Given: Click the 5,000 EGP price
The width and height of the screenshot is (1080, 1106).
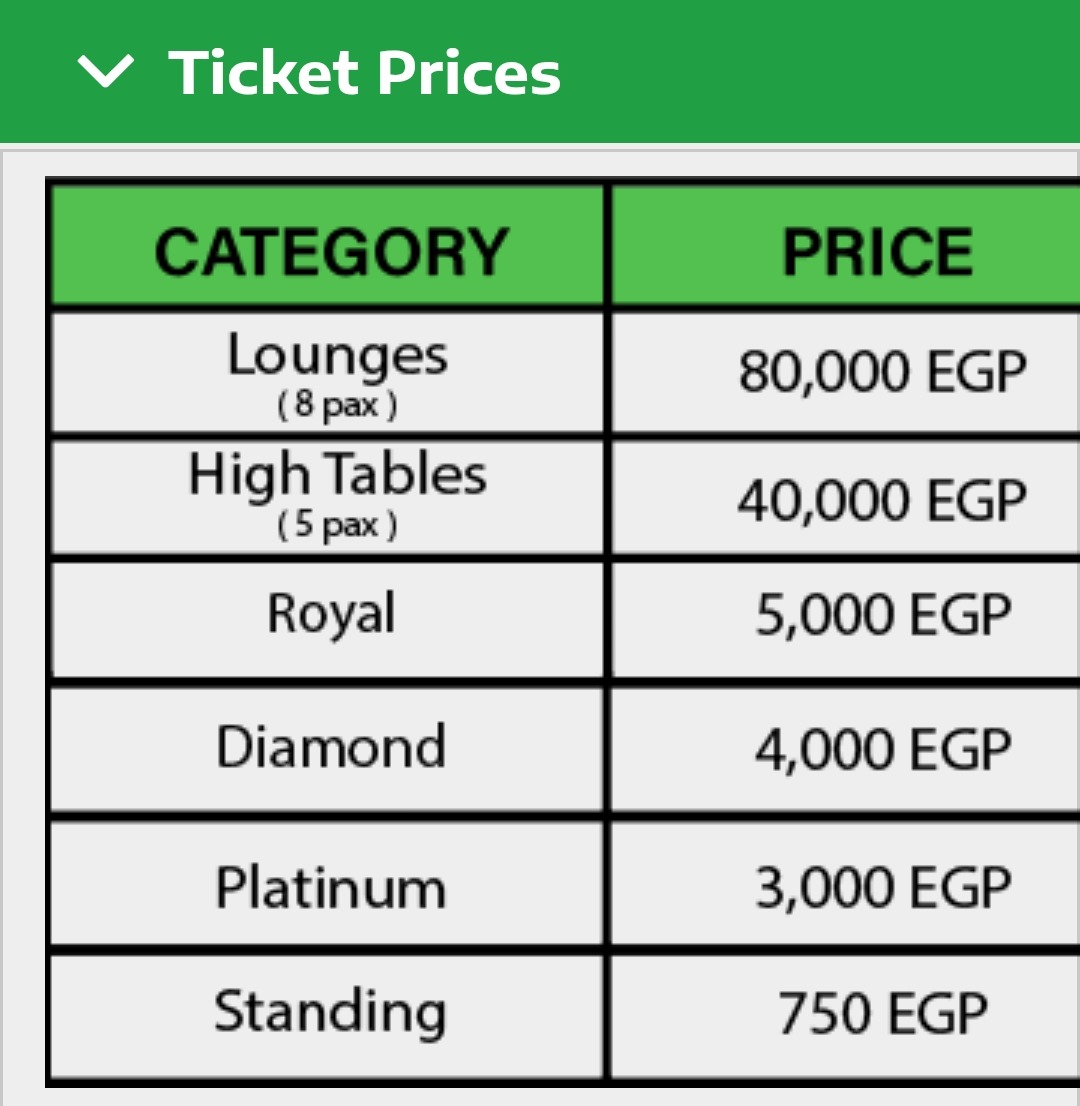Looking at the screenshot, I should click(882, 615).
